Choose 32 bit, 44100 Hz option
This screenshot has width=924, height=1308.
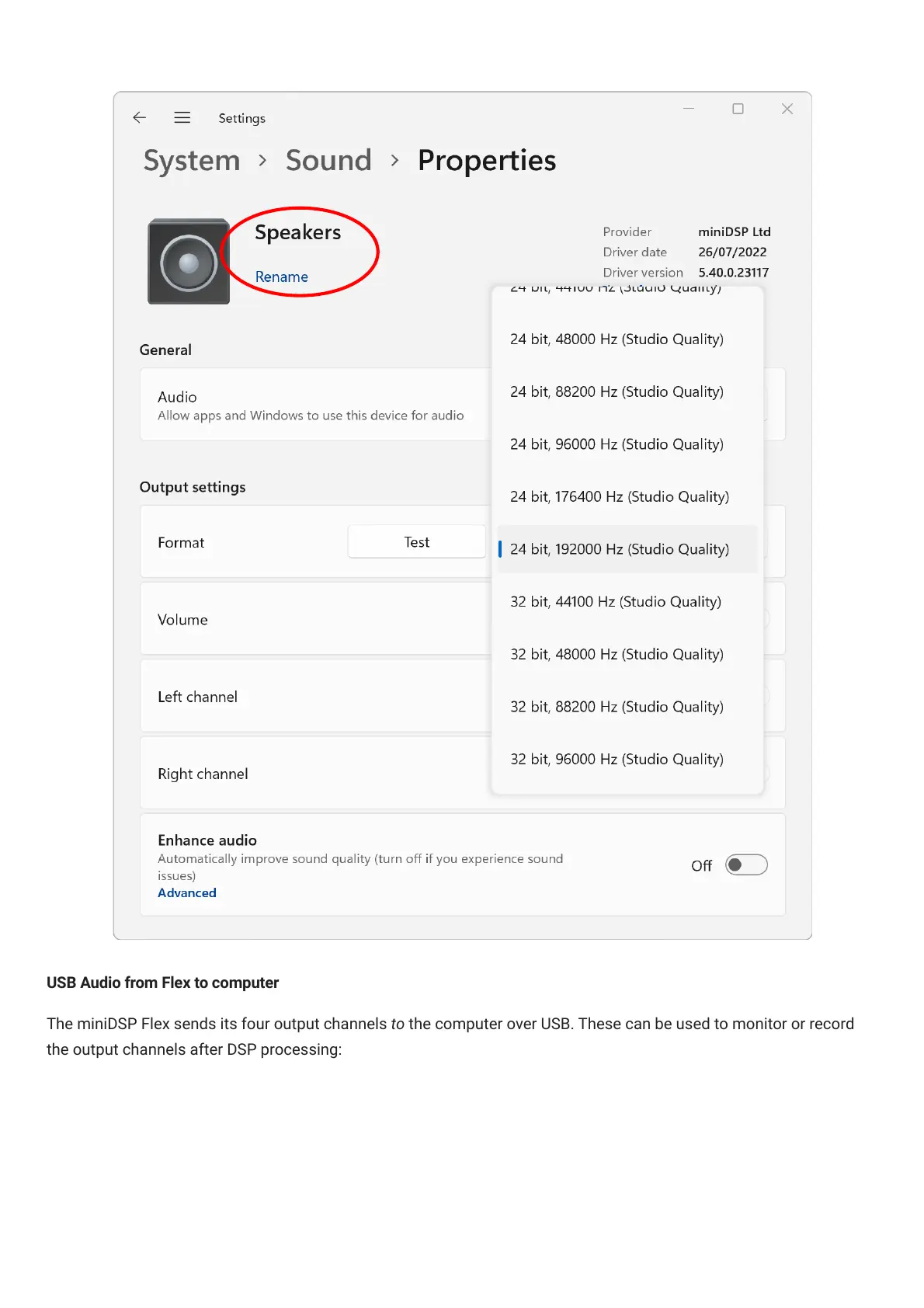(615, 602)
